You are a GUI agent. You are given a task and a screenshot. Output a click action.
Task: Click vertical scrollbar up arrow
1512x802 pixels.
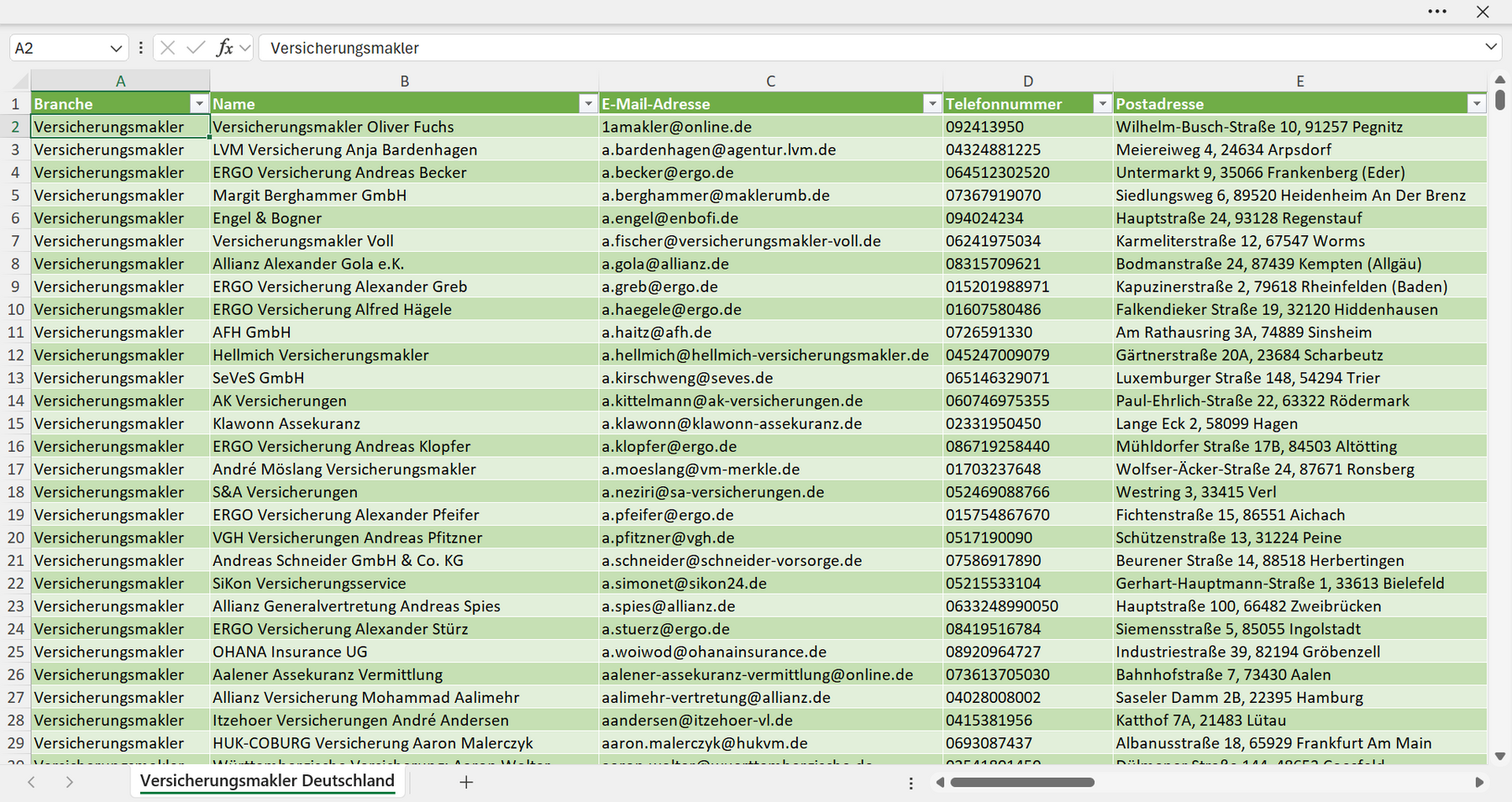(x=1500, y=80)
